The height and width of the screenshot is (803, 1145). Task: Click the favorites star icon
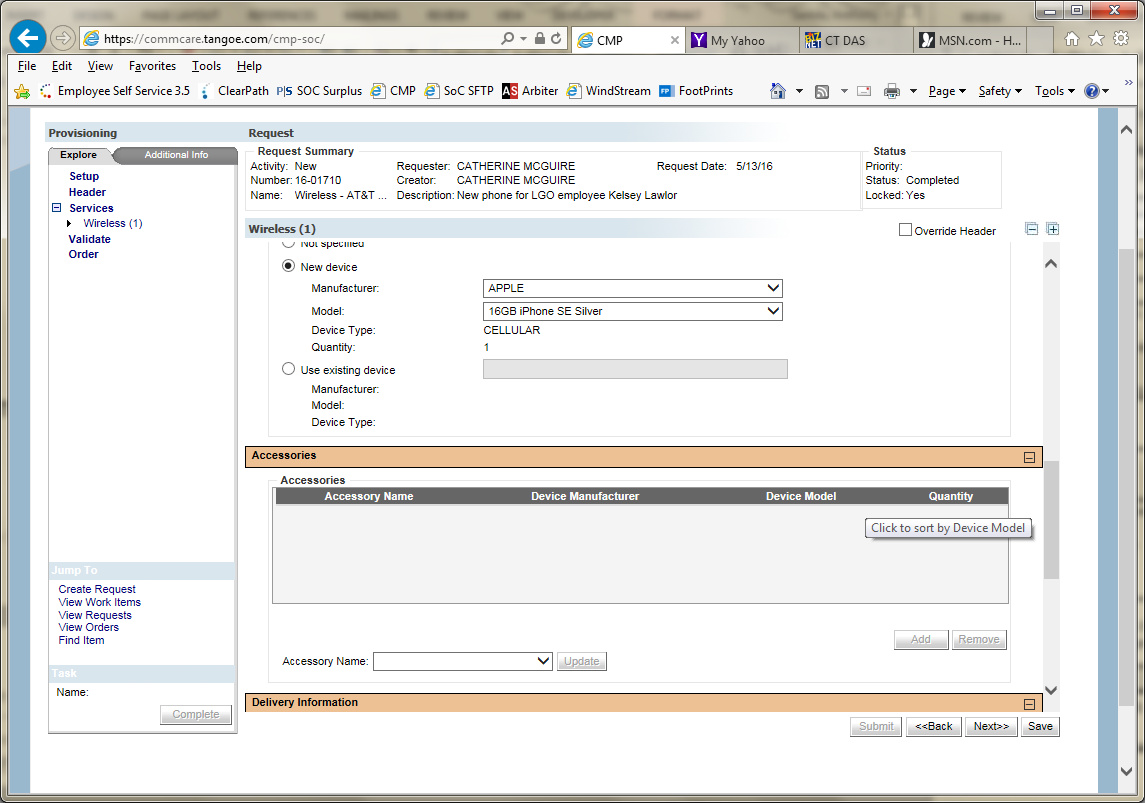[x=1096, y=39]
